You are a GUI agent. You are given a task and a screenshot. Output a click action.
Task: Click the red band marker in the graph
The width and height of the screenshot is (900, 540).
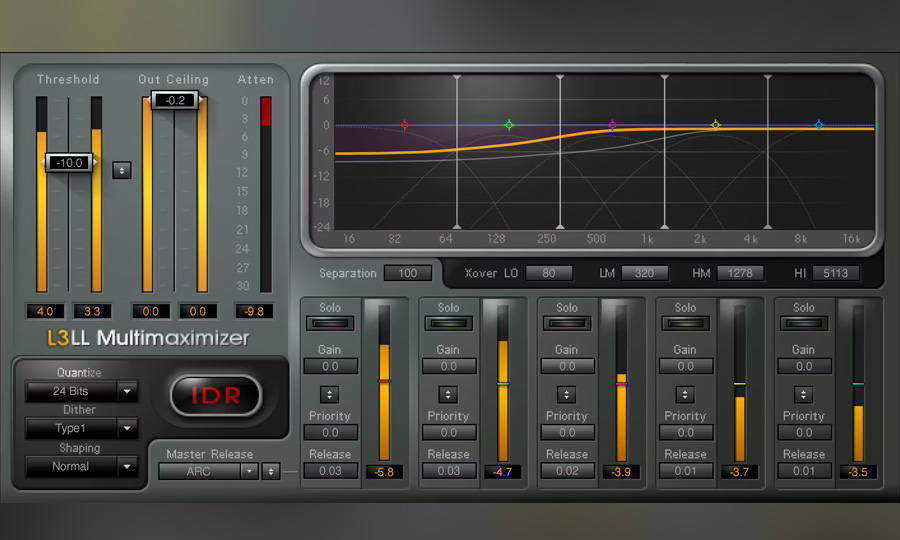pos(405,125)
